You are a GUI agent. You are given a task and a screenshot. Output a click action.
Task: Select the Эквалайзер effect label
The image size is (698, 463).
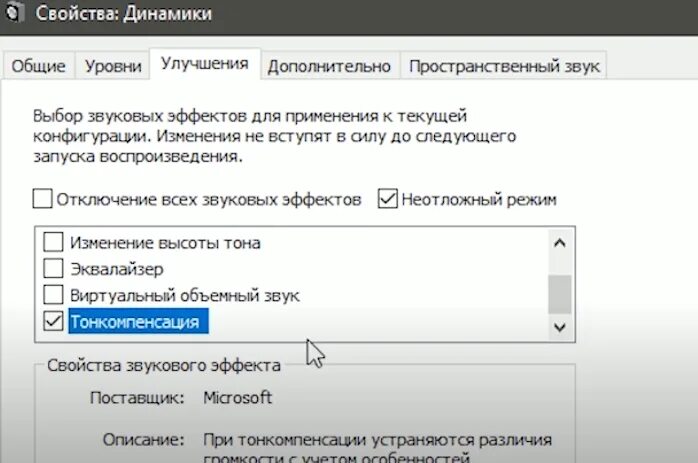click(x=117, y=269)
